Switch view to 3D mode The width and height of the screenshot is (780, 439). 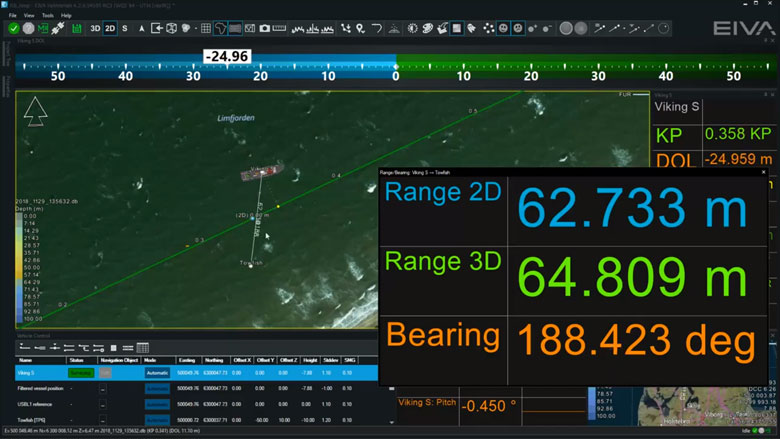96,29
